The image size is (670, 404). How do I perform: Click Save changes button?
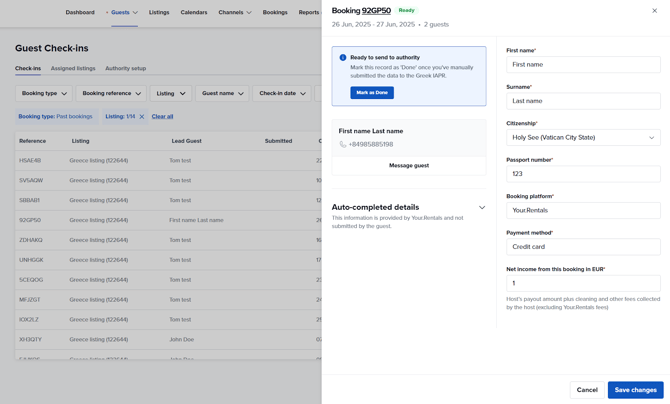635,390
